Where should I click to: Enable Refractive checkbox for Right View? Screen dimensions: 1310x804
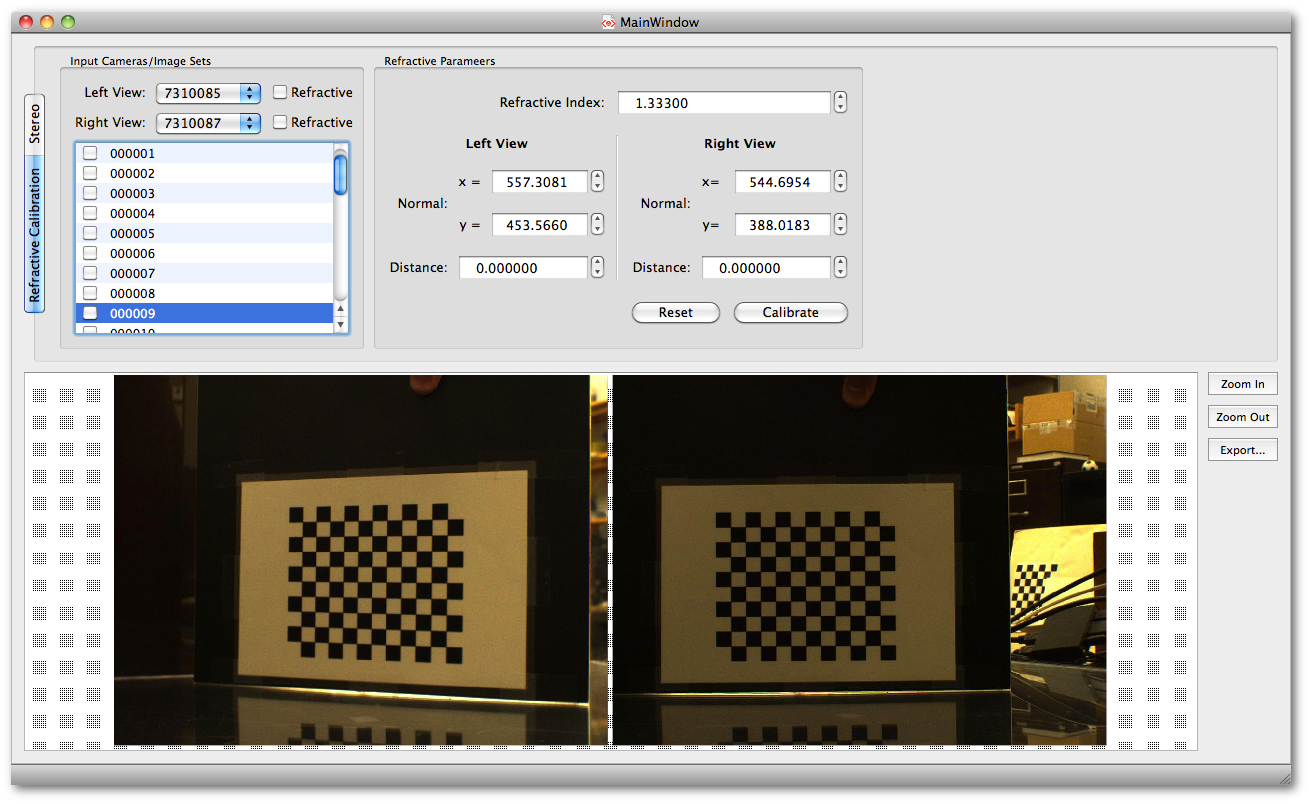(x=281, y=122)
